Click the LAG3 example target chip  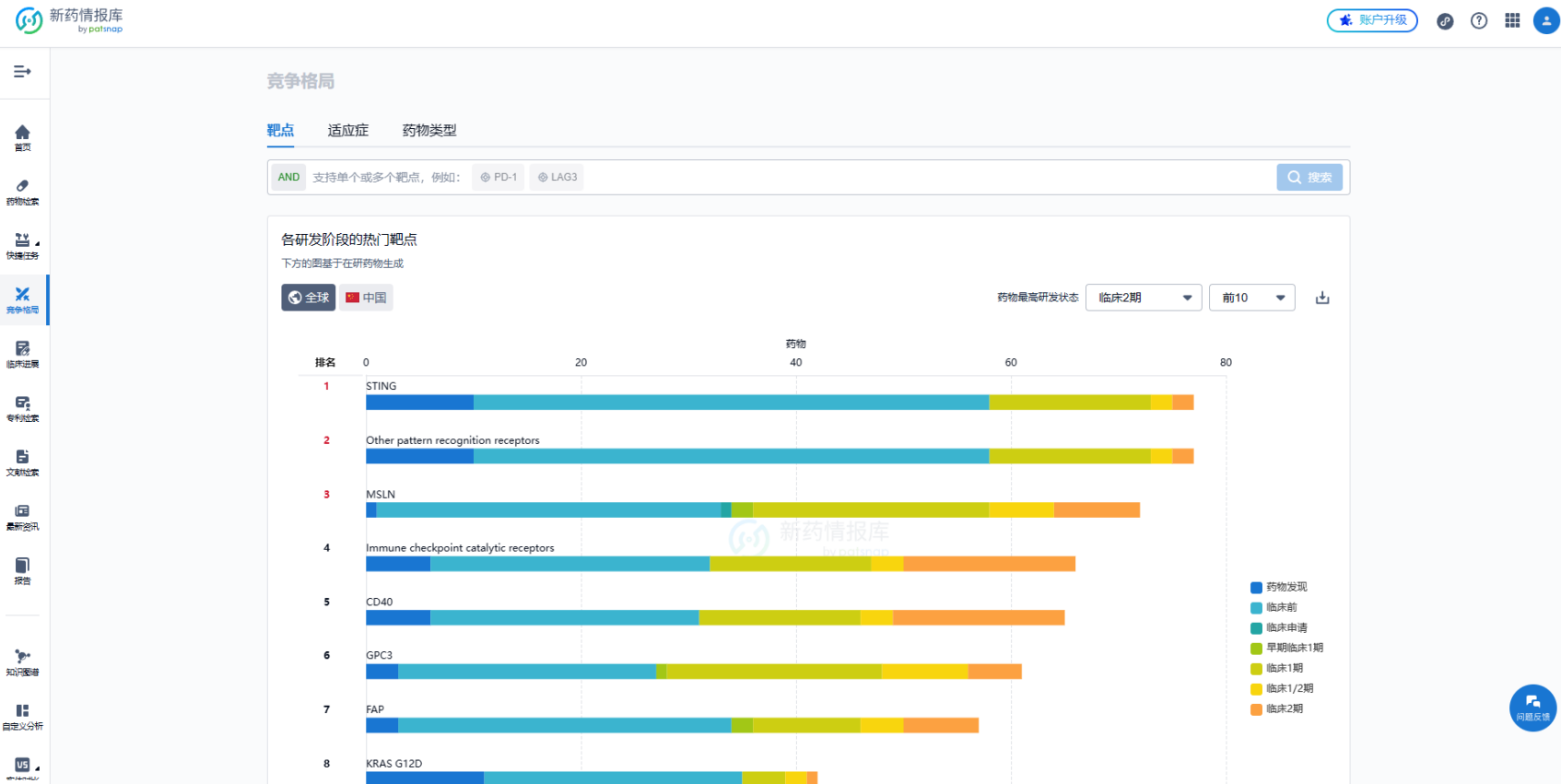[x=557, y=177]
